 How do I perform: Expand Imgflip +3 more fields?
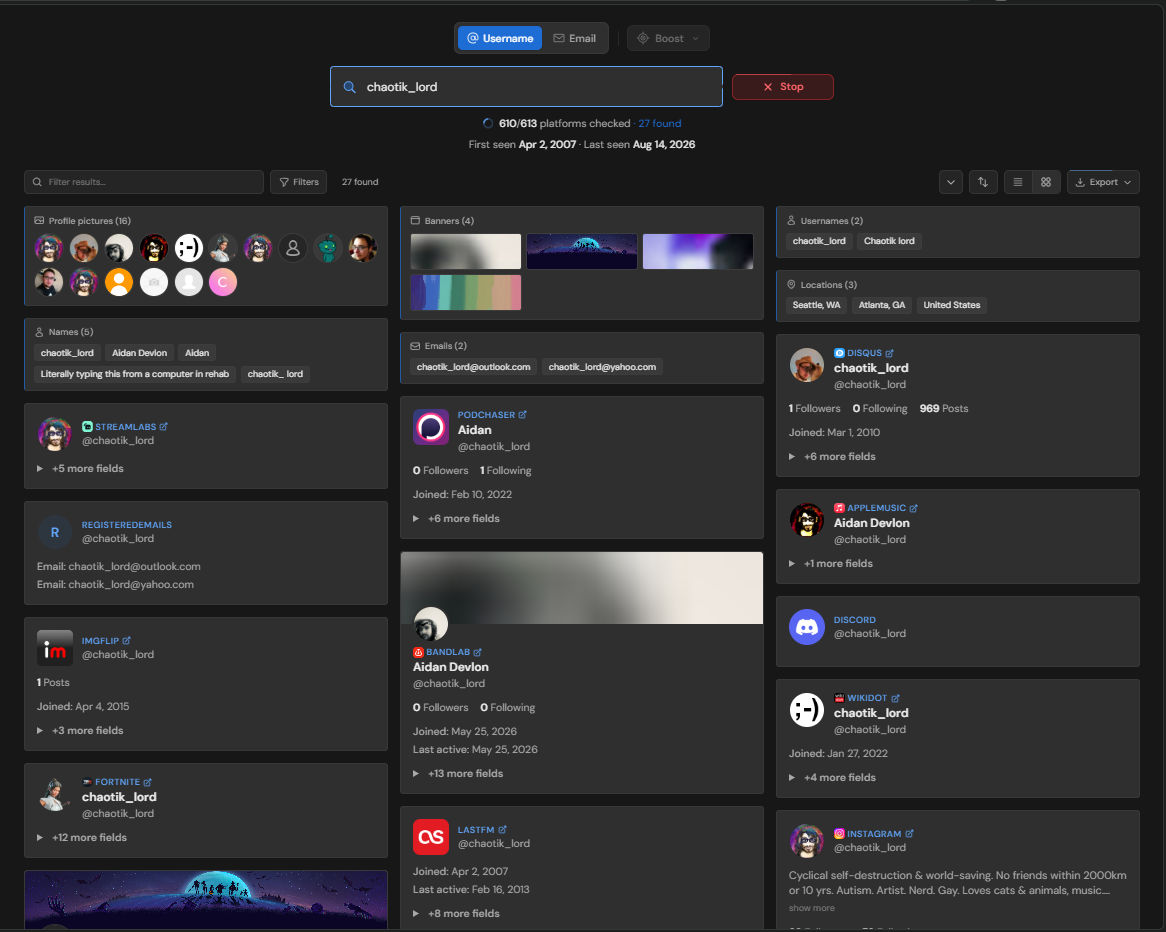coord(80,730)
